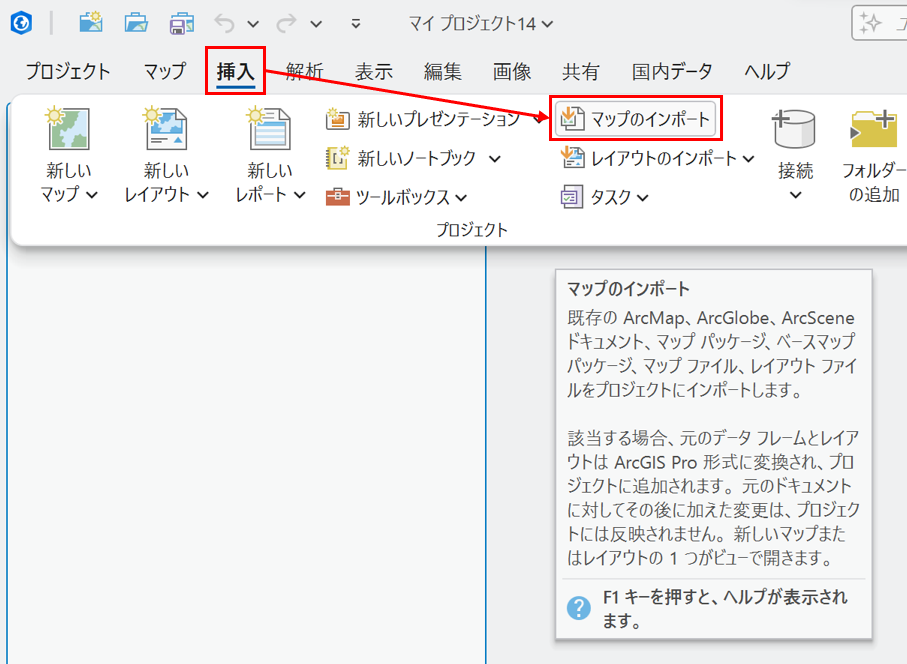
Task: Click the ツールボックス toolbox icon
Action: tap(337, 197)
